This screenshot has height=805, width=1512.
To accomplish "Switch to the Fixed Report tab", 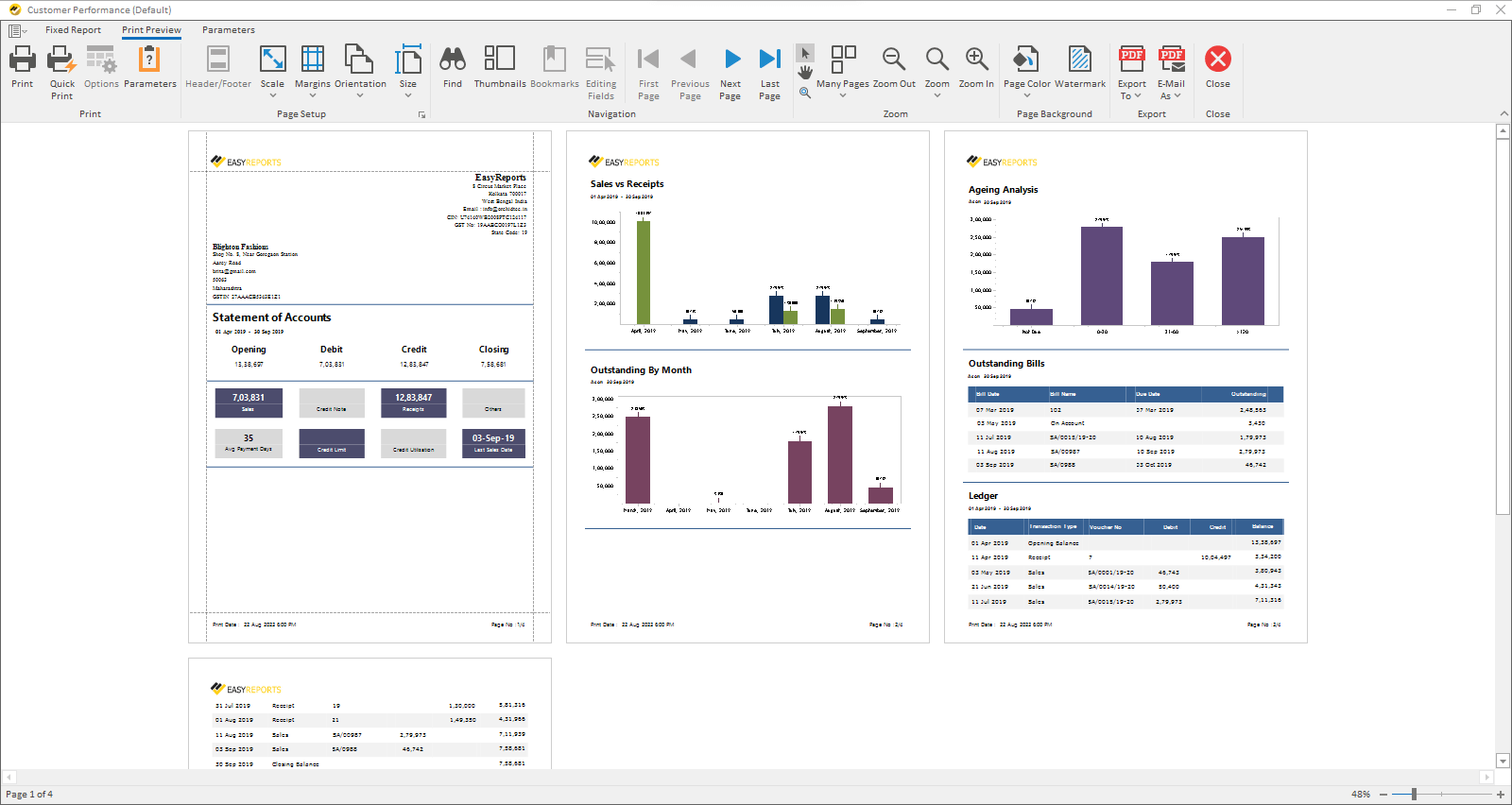I will (73, 30).
